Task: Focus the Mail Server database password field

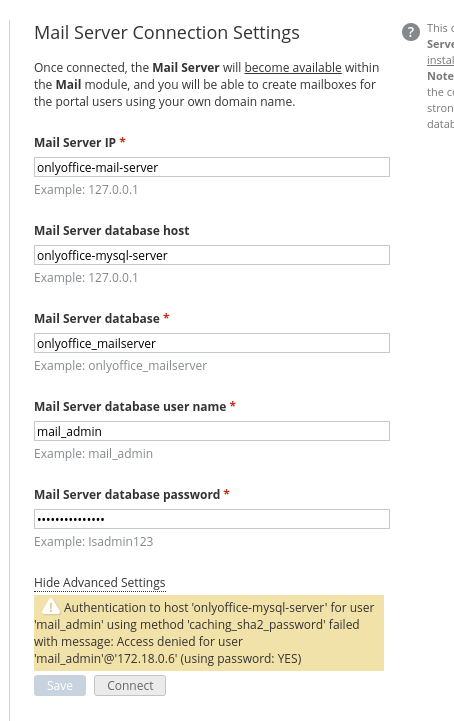Action: [x=212, y=519]
